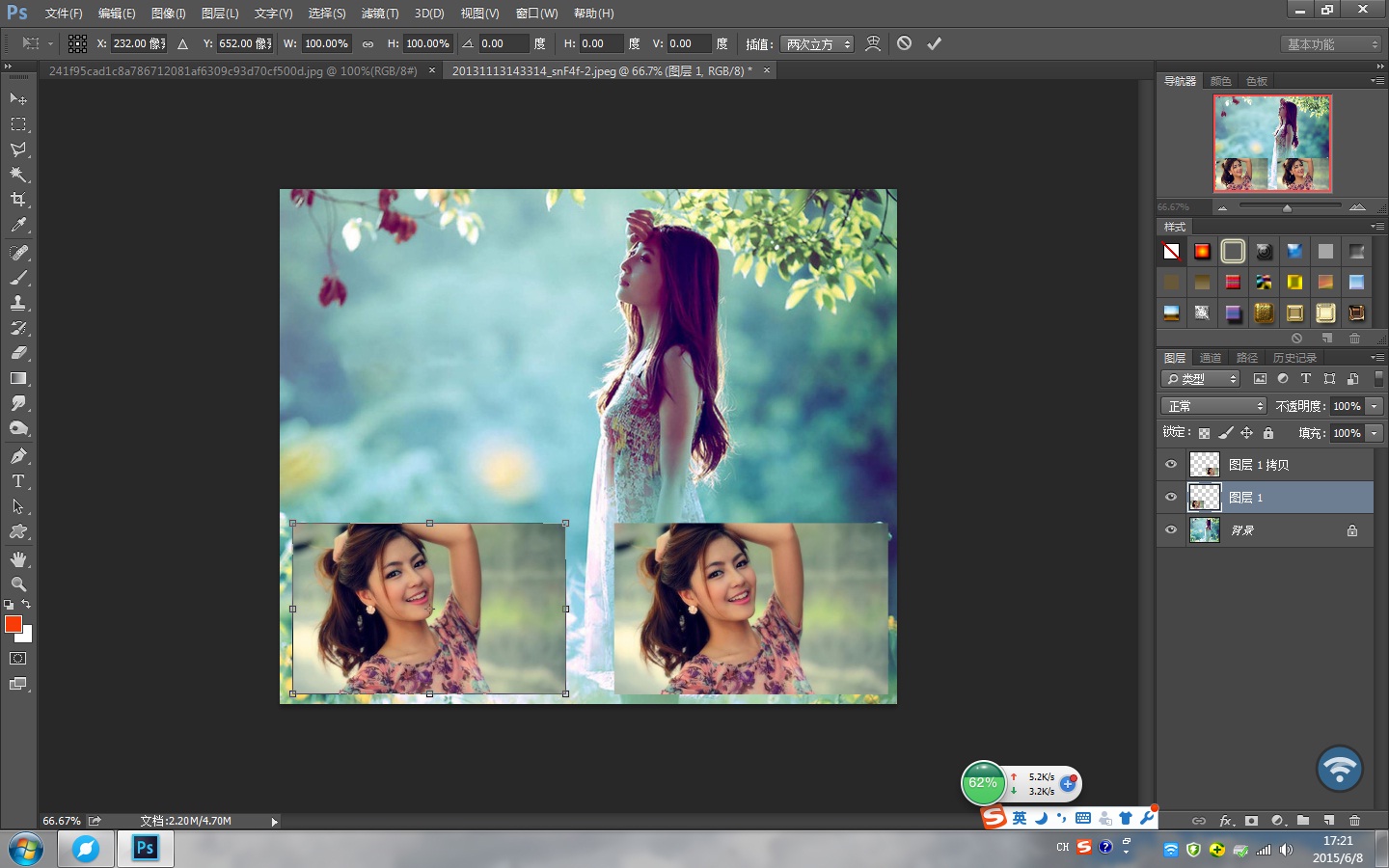Switch to the 历史记录 tab
The image size is (1389, 868).
pyautogui.click(x=1294, y=358)
